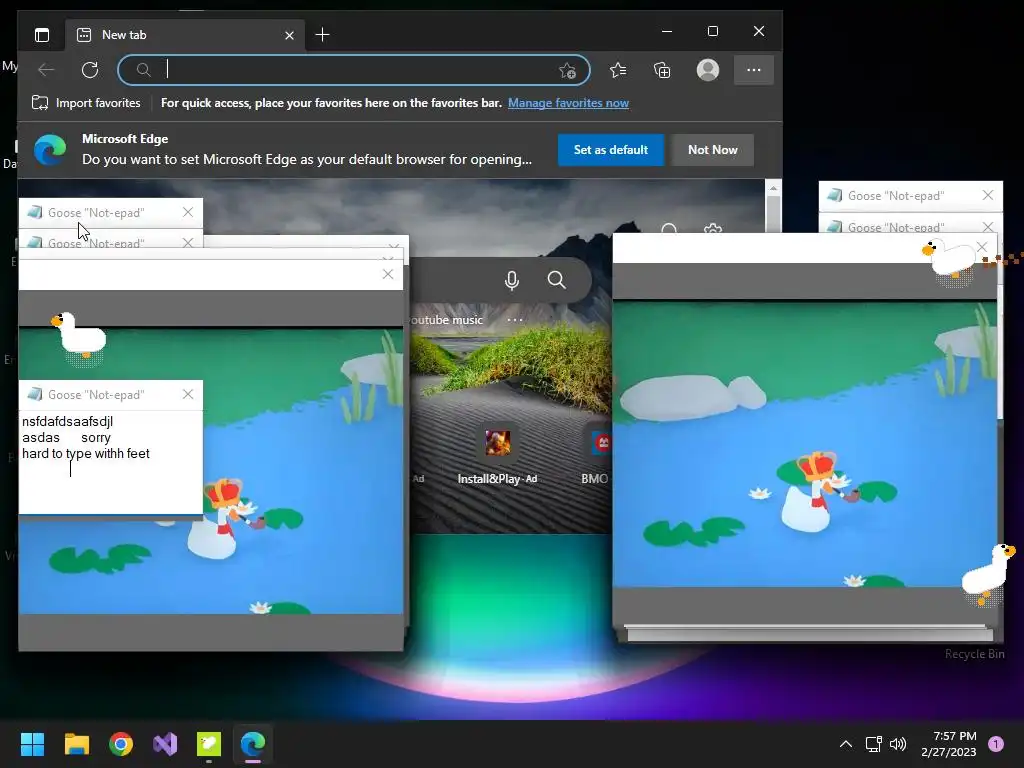Click the Set as default button

(611, 150)
